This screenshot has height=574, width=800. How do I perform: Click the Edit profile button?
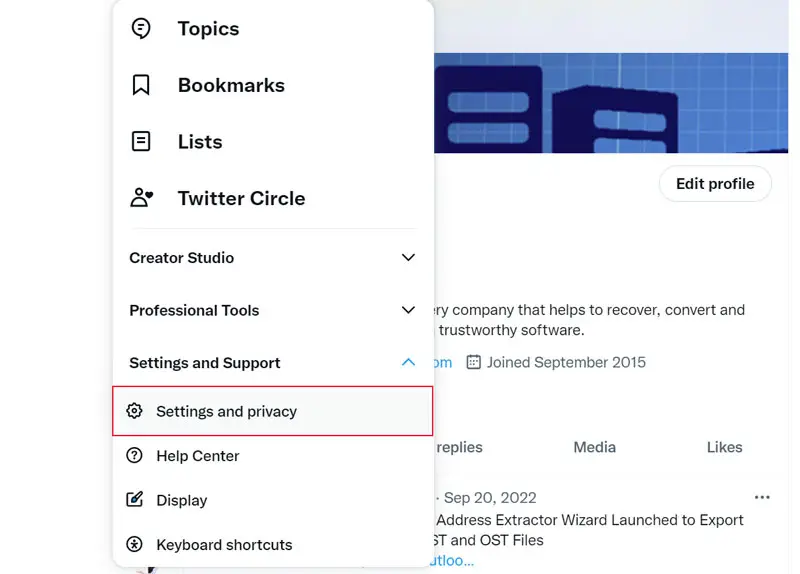[x=715, y=184]
